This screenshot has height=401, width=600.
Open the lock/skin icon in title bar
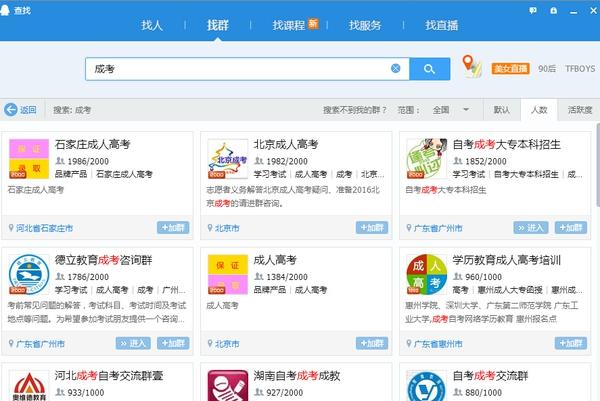click(554, 11)
